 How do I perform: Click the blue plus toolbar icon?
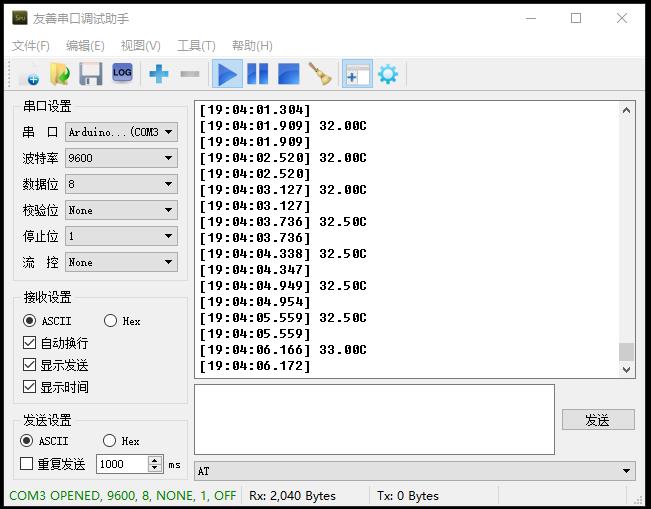pyautogui.click(x=159, y=74)
